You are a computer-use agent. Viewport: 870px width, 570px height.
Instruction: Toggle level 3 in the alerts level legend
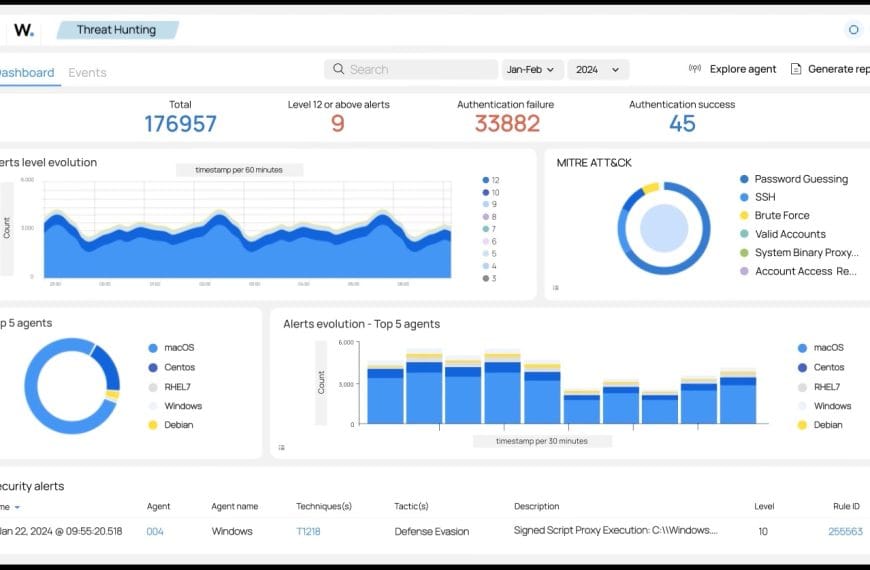tap(490, 278)
